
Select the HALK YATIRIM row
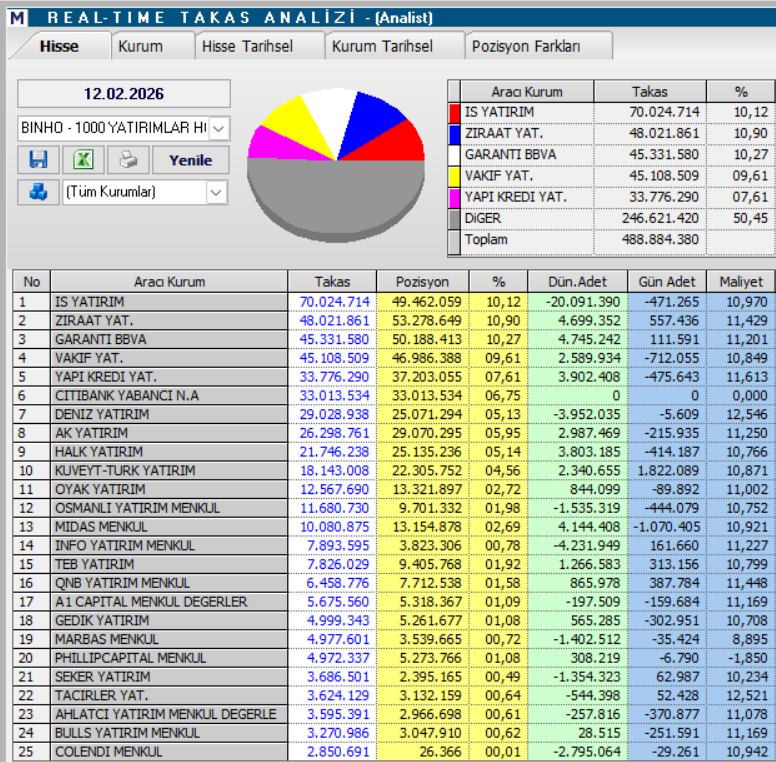[x=394, y=452]
